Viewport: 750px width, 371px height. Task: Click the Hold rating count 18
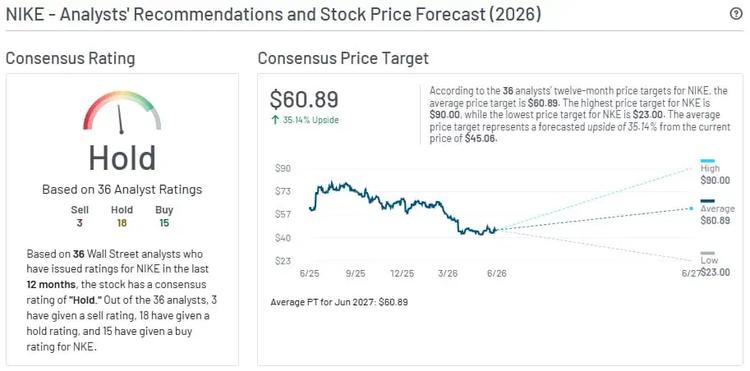click(122, 223)
